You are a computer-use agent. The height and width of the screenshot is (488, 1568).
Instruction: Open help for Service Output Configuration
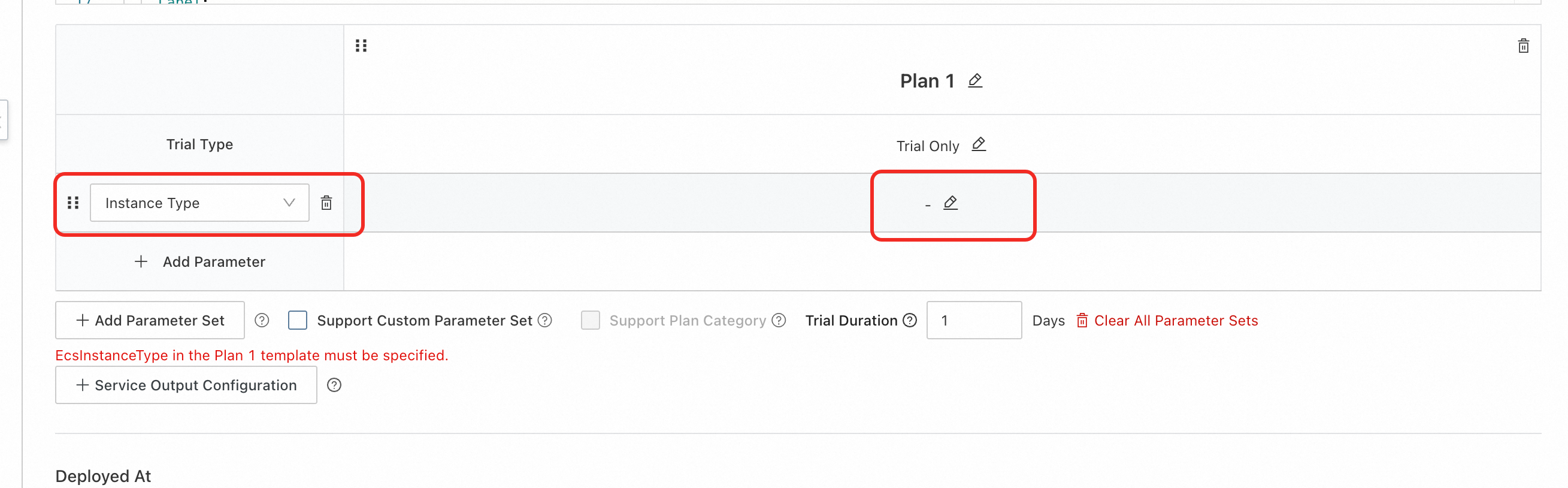tap(334, 385)
